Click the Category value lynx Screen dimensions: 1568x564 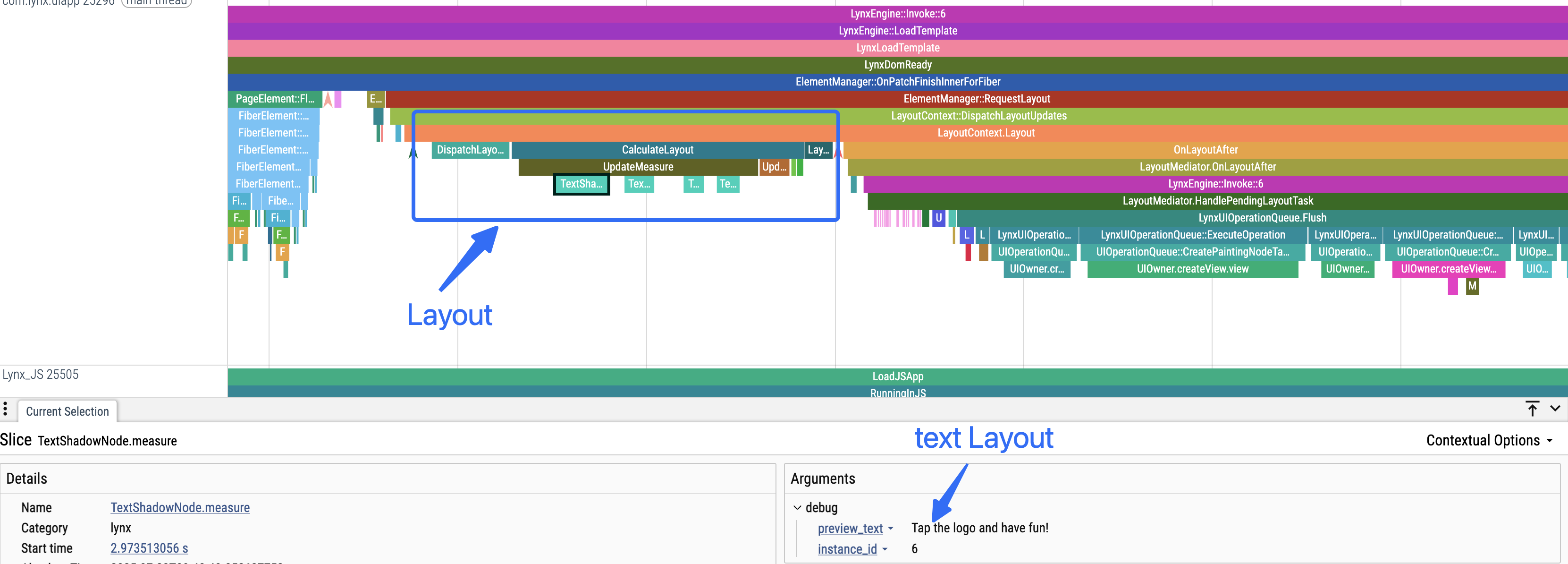click(120, 528)
